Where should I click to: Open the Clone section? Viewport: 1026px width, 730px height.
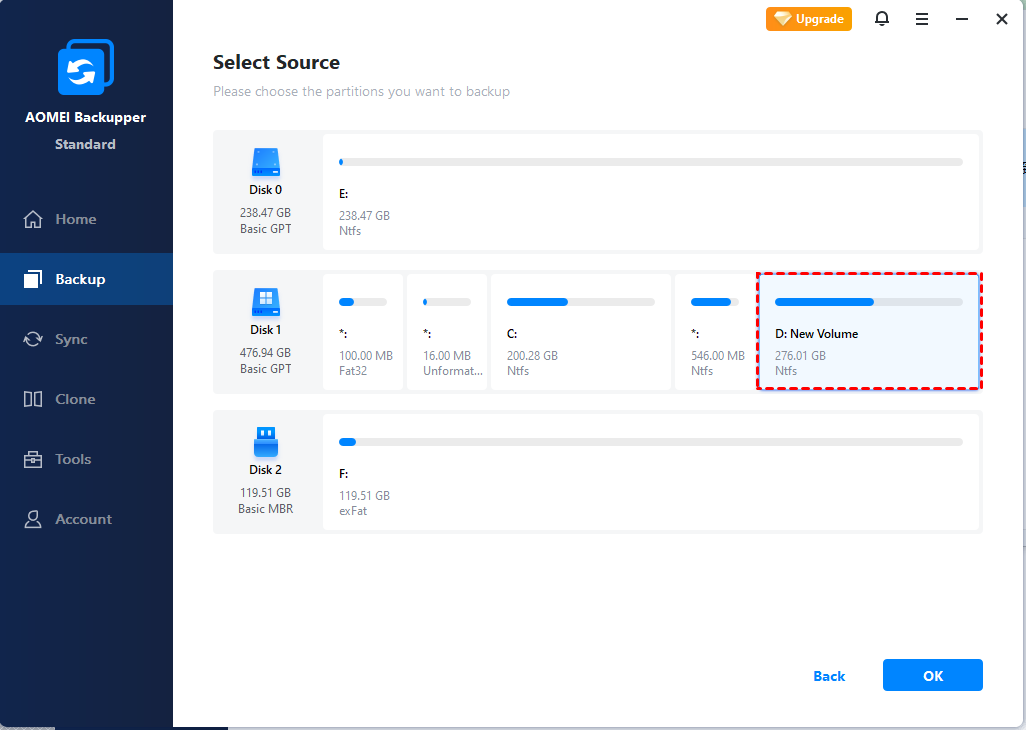tap(74, 399)
